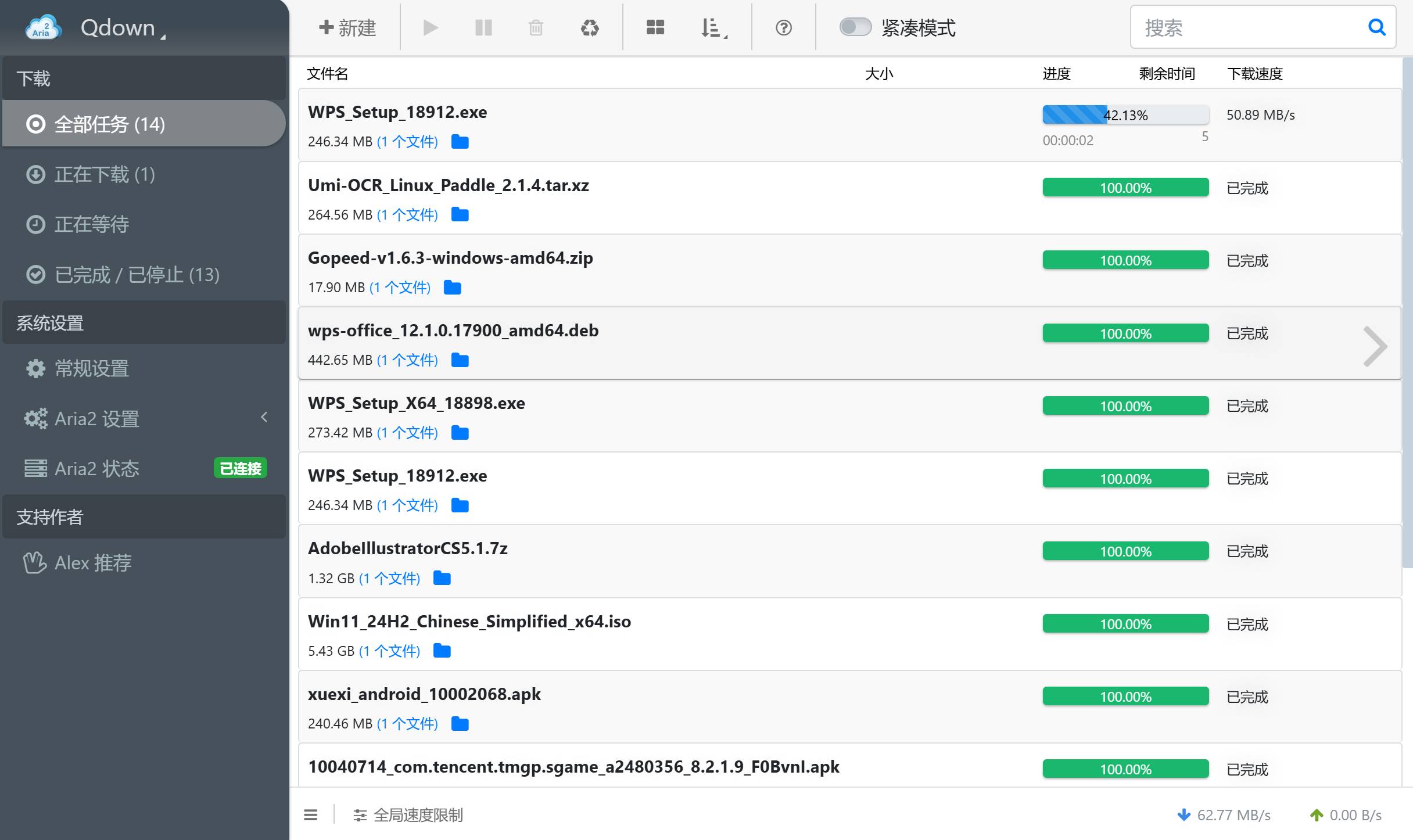Click 42.13% progress bar of WPS_Setup_18912.exe
The height and width of the screenshot is (840, 1413).
pyautogui.click(x=1126, y=115)
